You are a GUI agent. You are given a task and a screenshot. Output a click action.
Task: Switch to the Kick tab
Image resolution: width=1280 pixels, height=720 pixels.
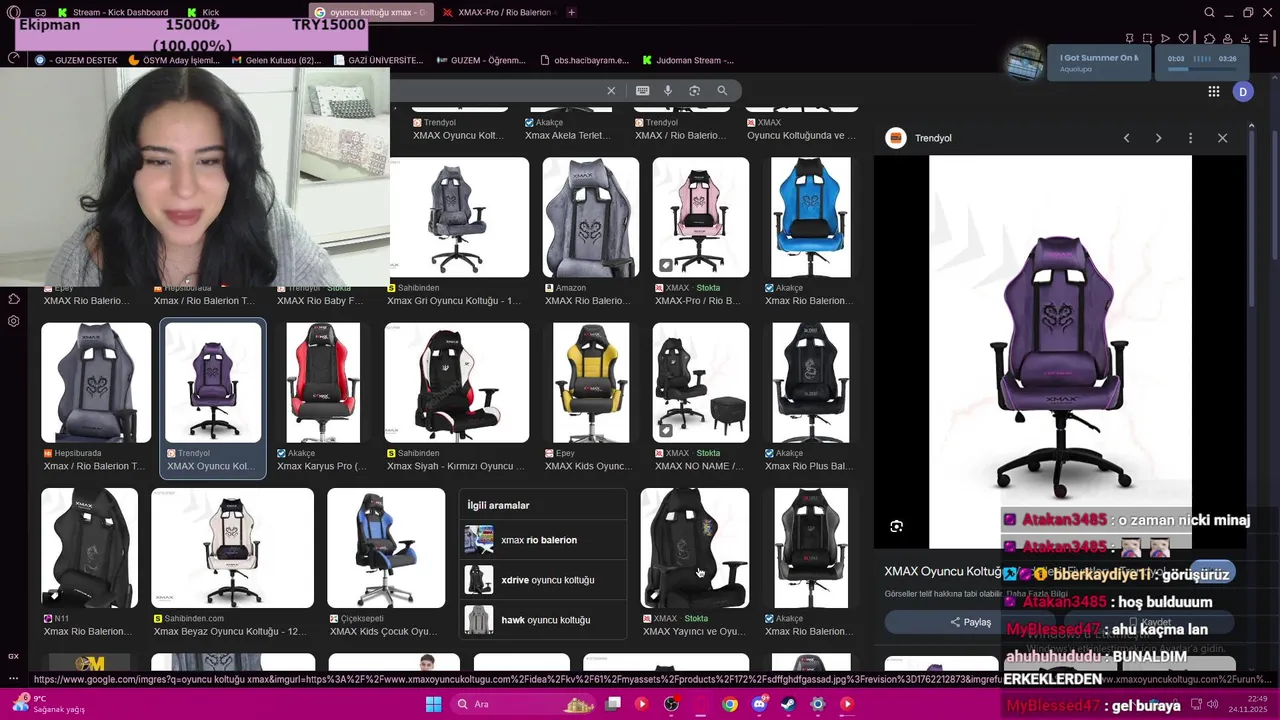204,12
